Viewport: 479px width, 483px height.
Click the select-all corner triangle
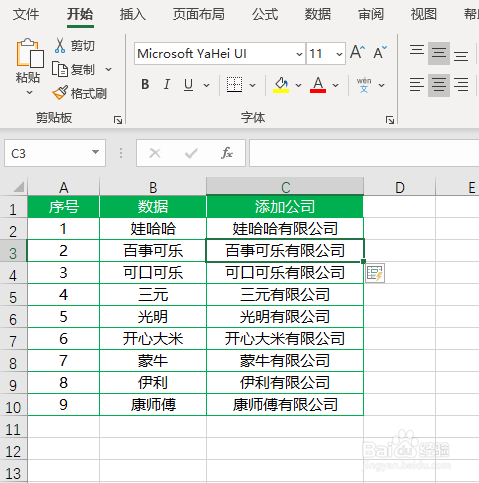(18, 187)
